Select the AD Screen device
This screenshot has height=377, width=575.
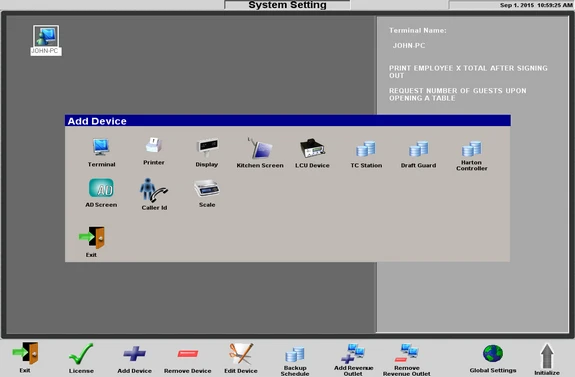click(x=101, y=193)
